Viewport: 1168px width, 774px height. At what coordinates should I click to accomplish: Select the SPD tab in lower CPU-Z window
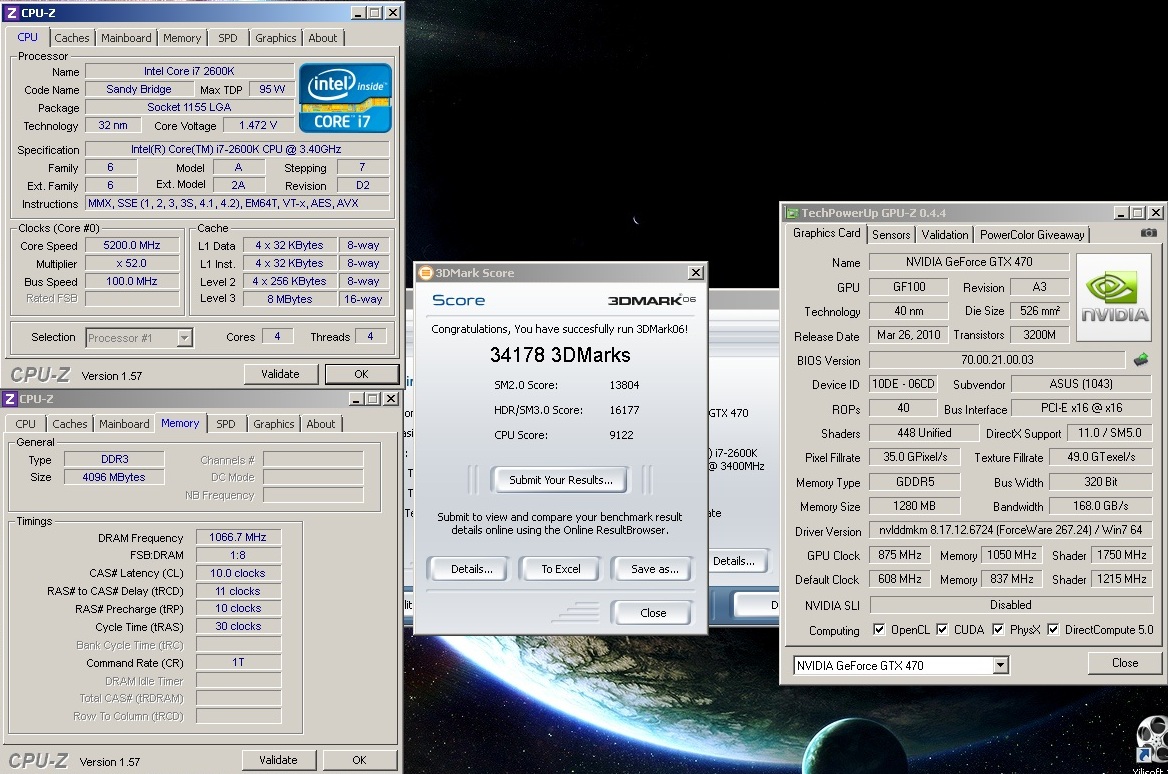tap(226, 424)
